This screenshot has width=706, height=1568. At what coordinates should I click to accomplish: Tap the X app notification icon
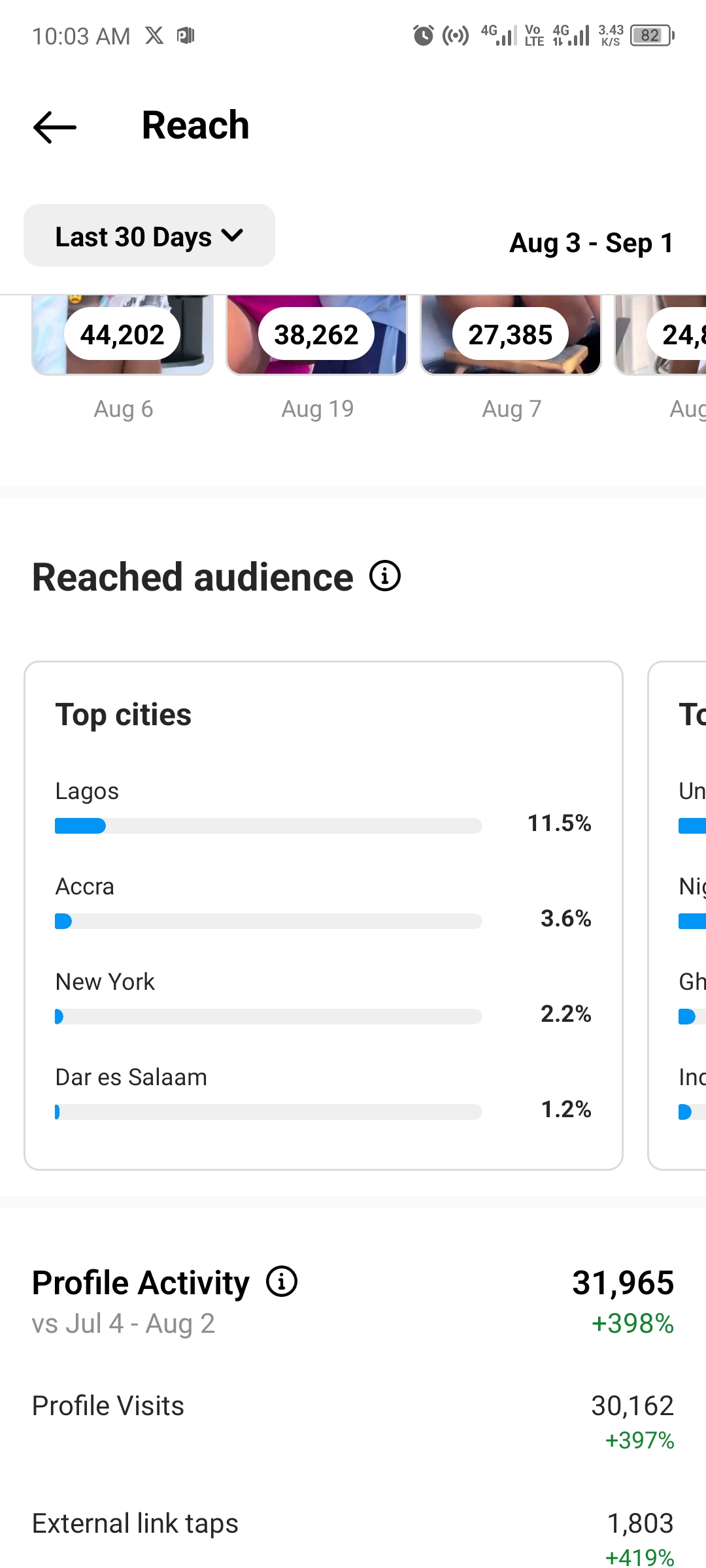tap(154, 35)
